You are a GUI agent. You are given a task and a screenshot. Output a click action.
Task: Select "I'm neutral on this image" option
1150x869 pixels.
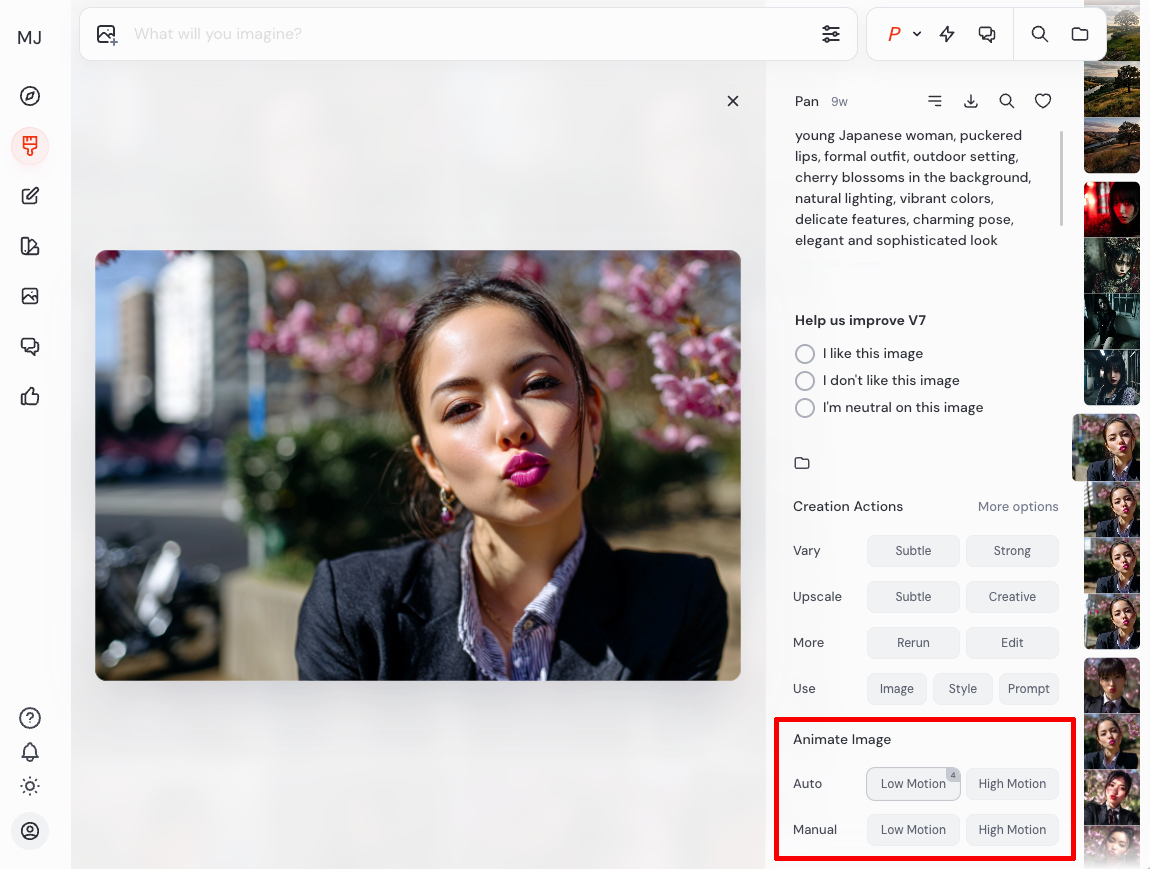[x=805, y=408]
